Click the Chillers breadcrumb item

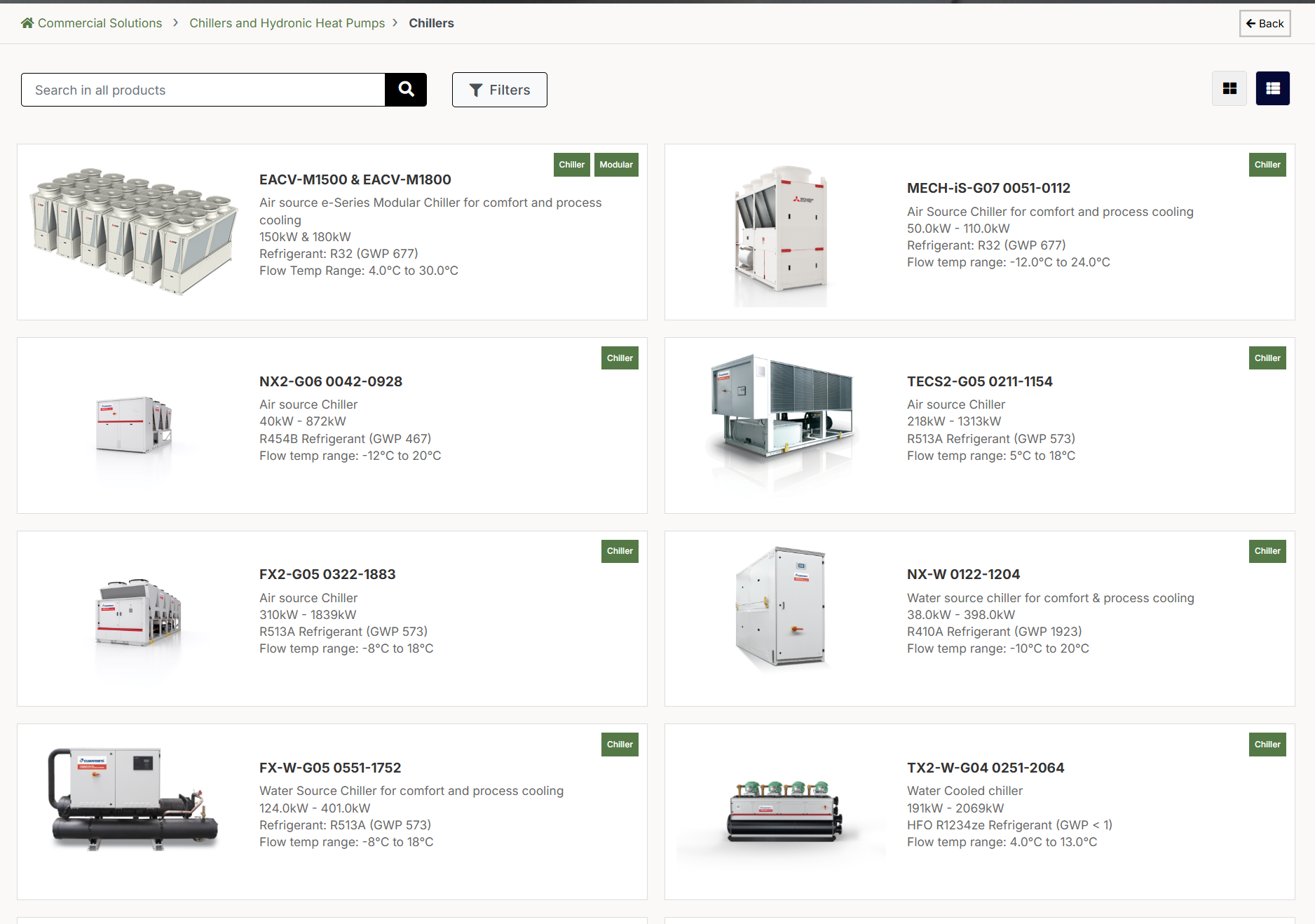click(431, 23)
